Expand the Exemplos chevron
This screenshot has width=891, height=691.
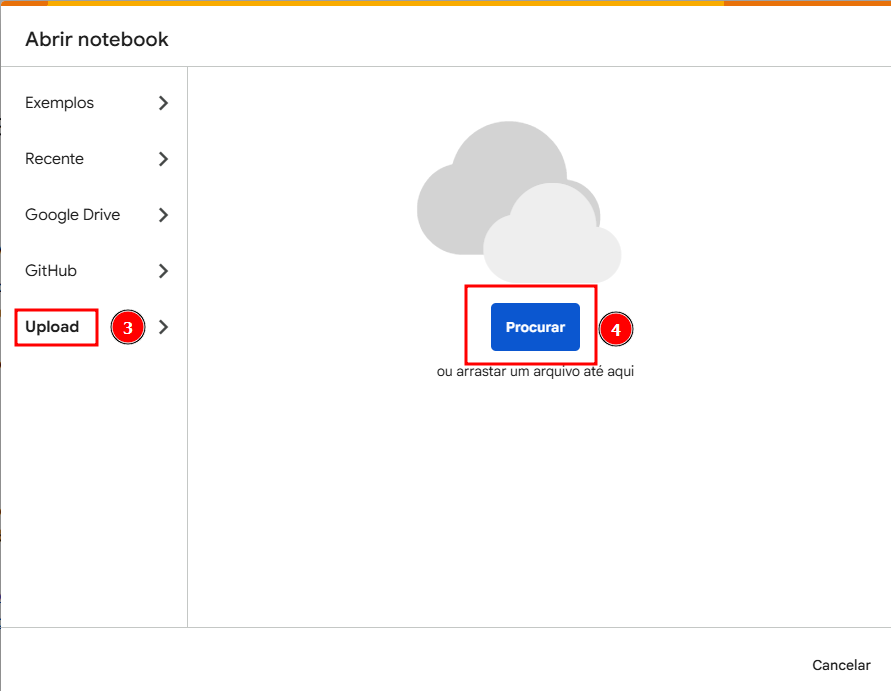(x=163, y=102)
